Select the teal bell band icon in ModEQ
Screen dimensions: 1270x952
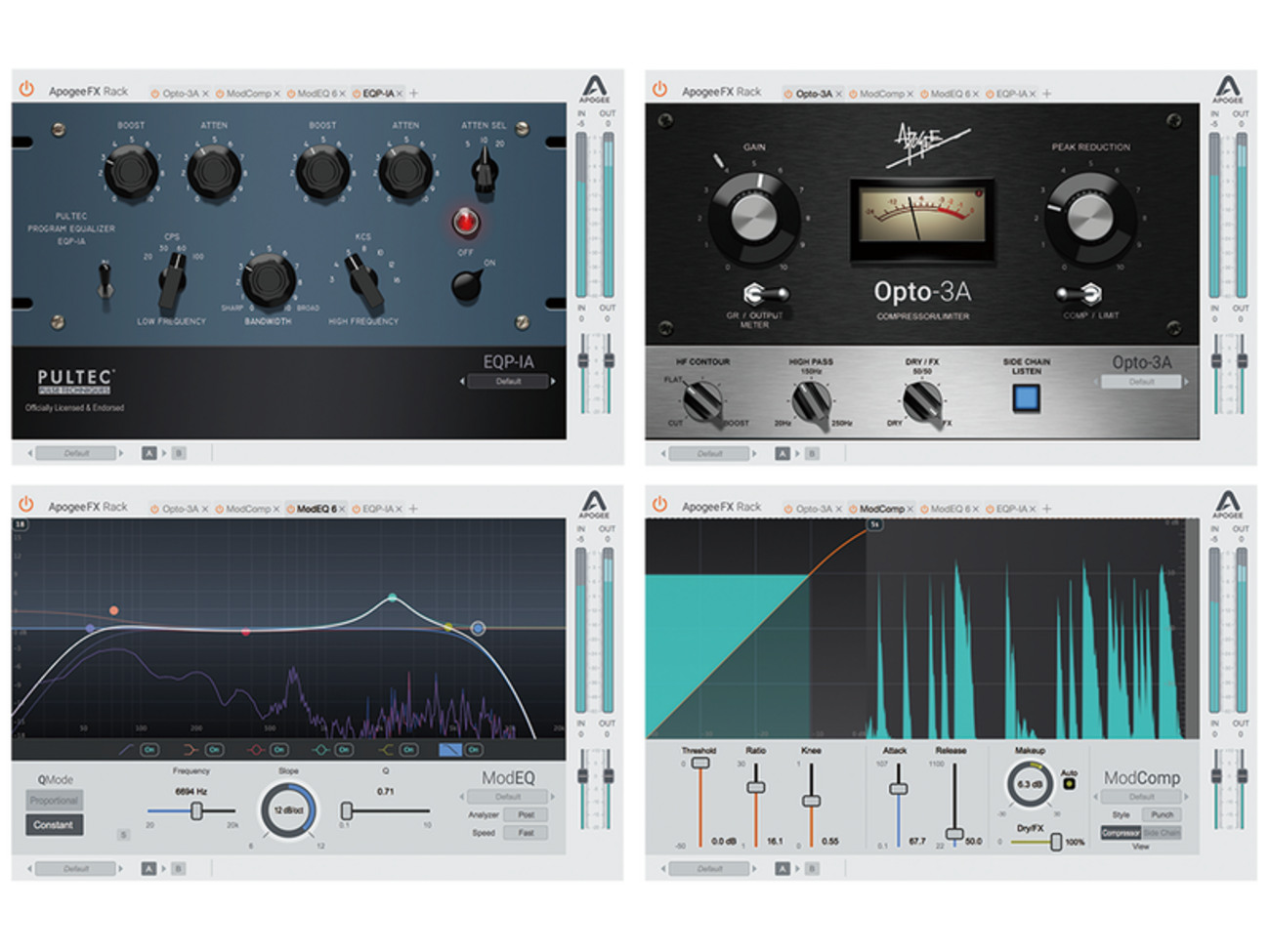[320, 750]
